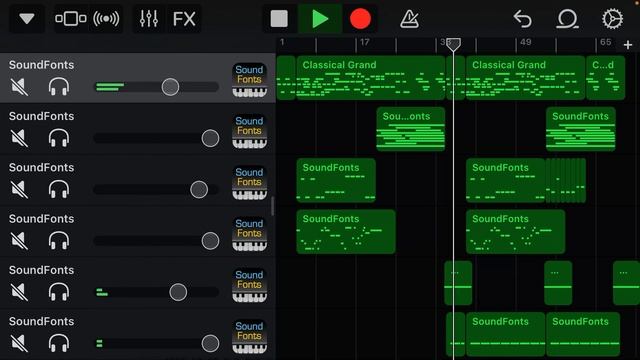Screen dimensions: 640x360
Task: Open the Live Loops grid button
Action: (106, 19)
